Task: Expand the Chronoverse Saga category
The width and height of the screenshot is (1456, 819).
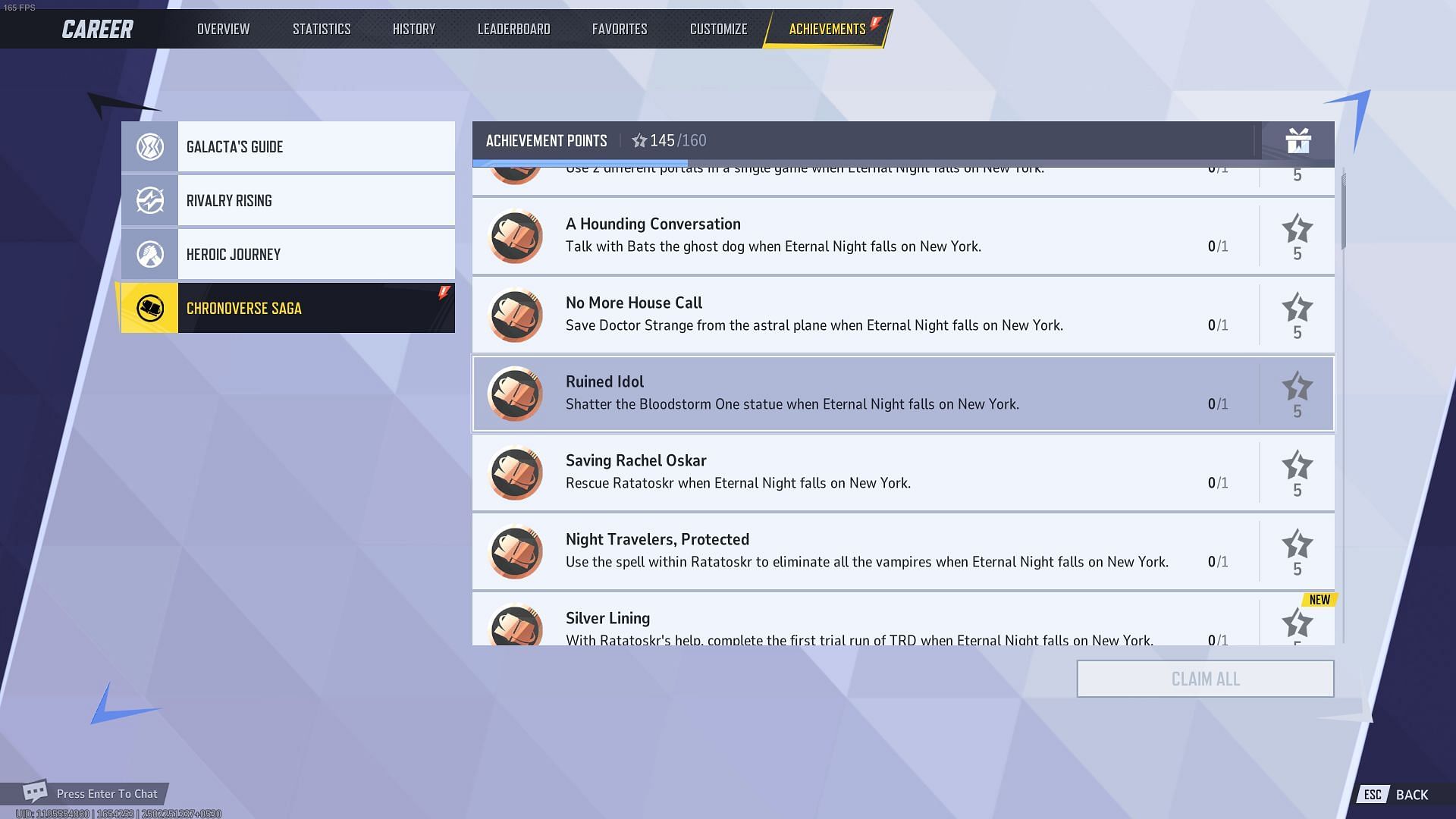Action: (x=288, y=307)
